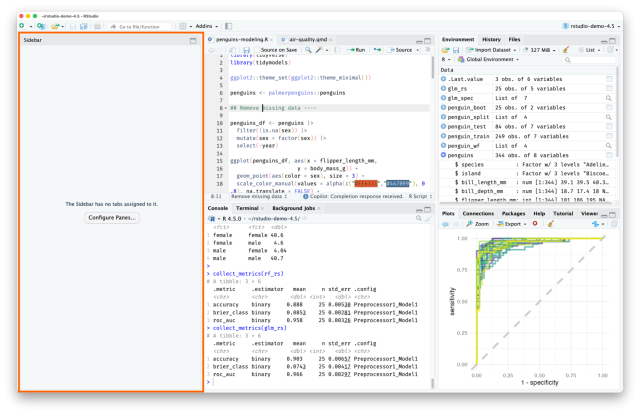Click the sidebar toggle icon next to Addins
Screen dimensions: 640x415
click(x=229, y=26)
